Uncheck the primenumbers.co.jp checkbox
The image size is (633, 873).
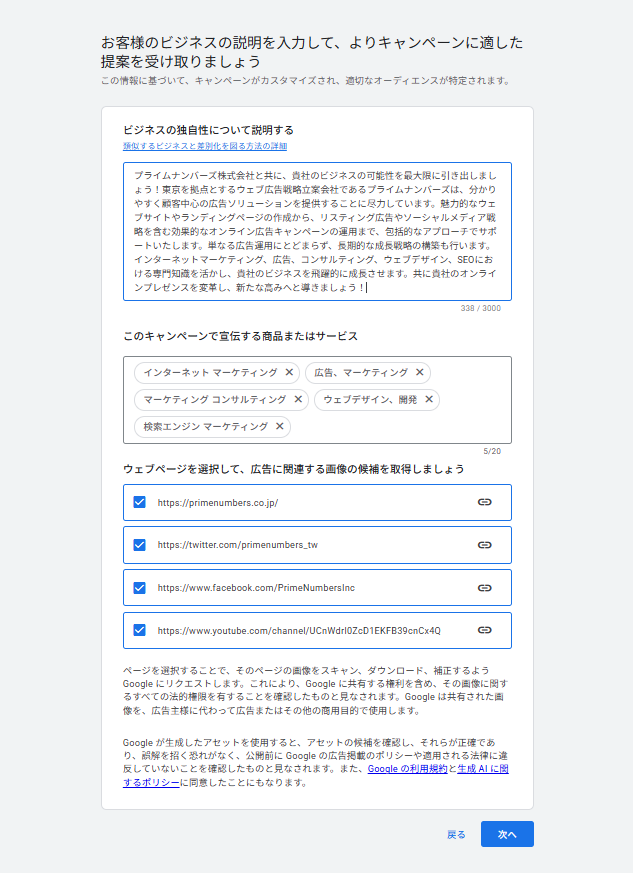click(x=139, y=502)
